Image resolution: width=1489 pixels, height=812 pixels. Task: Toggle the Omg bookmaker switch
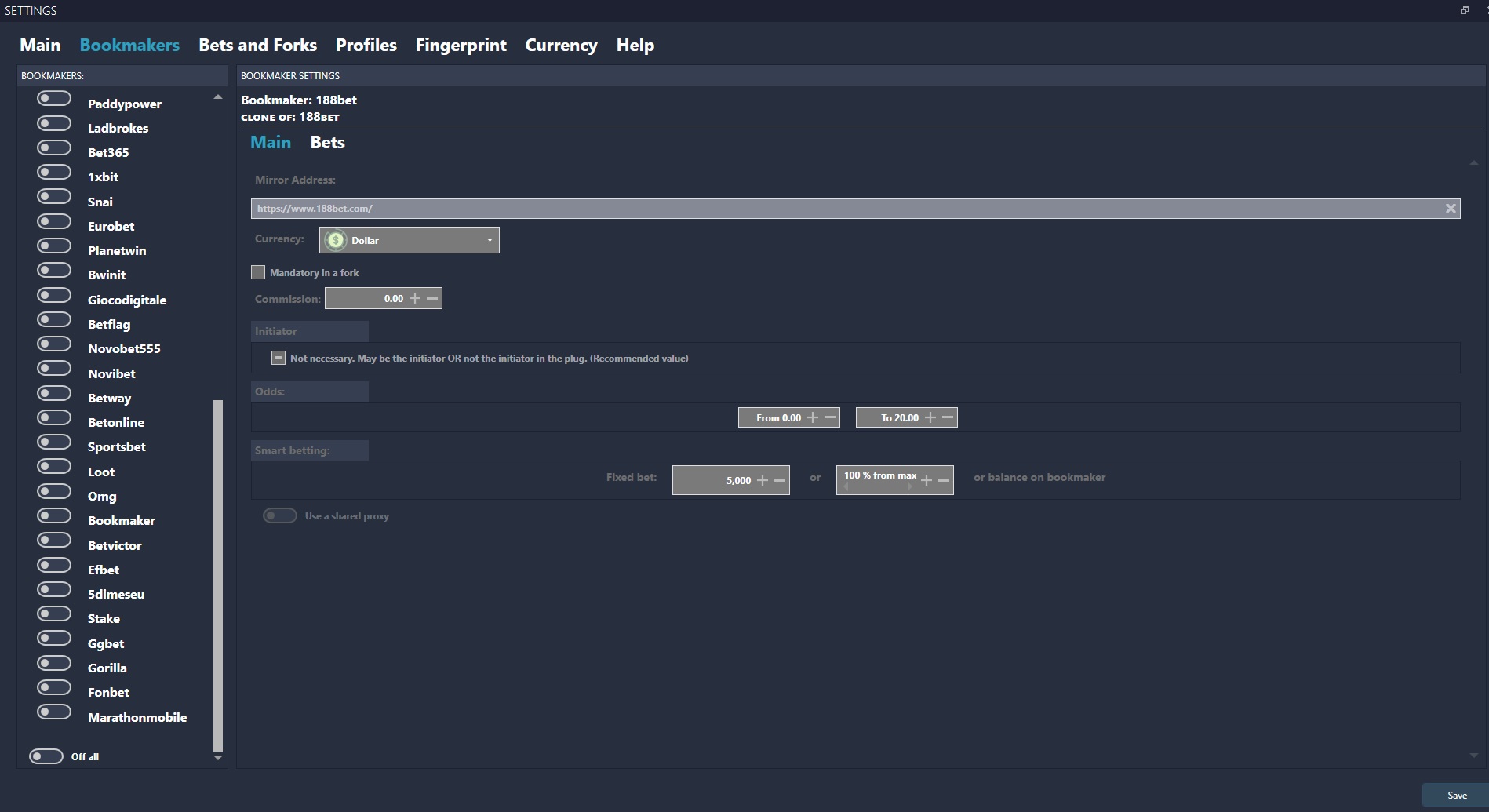(54, 491)
